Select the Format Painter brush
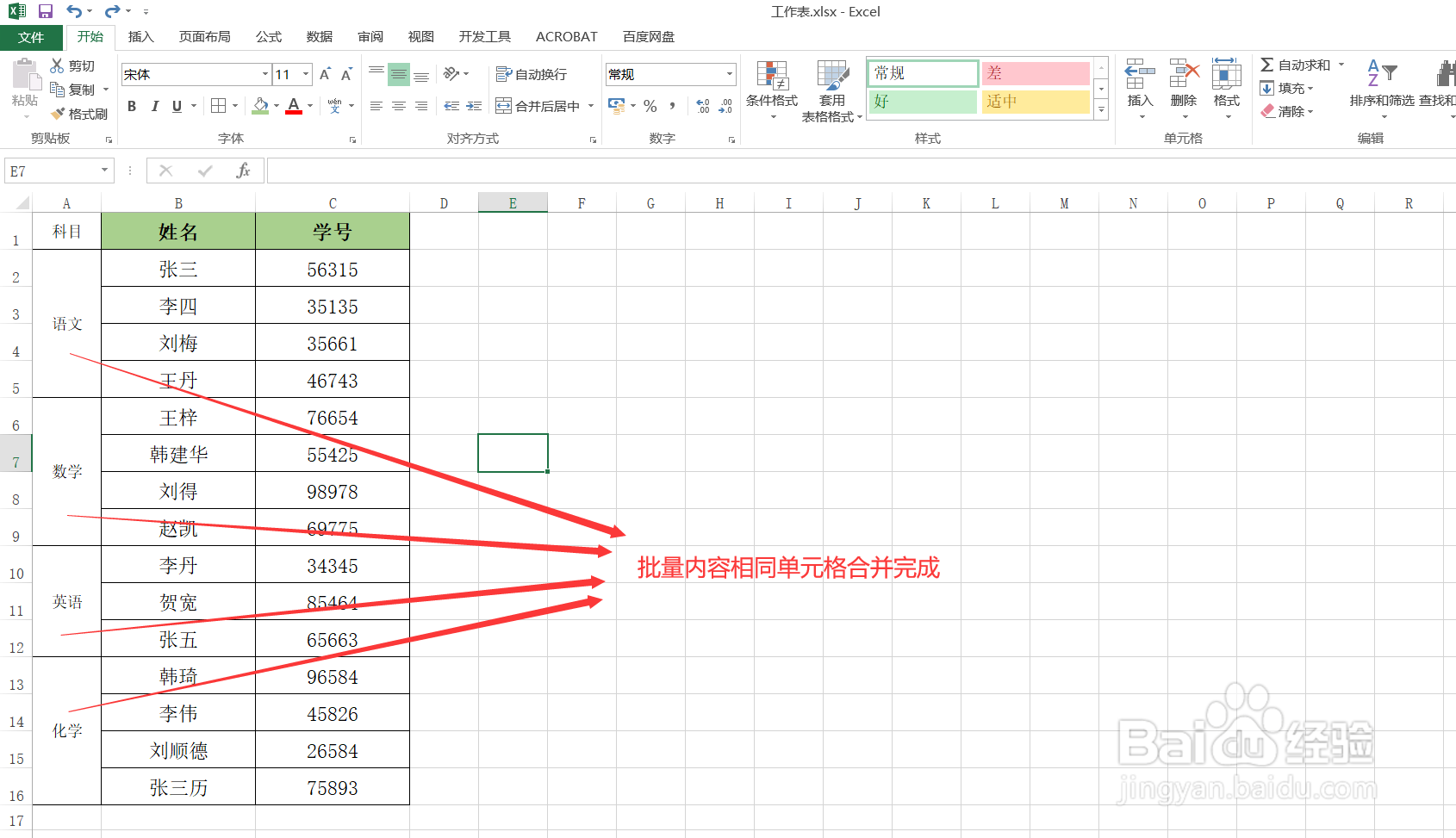 click(79, 114)
